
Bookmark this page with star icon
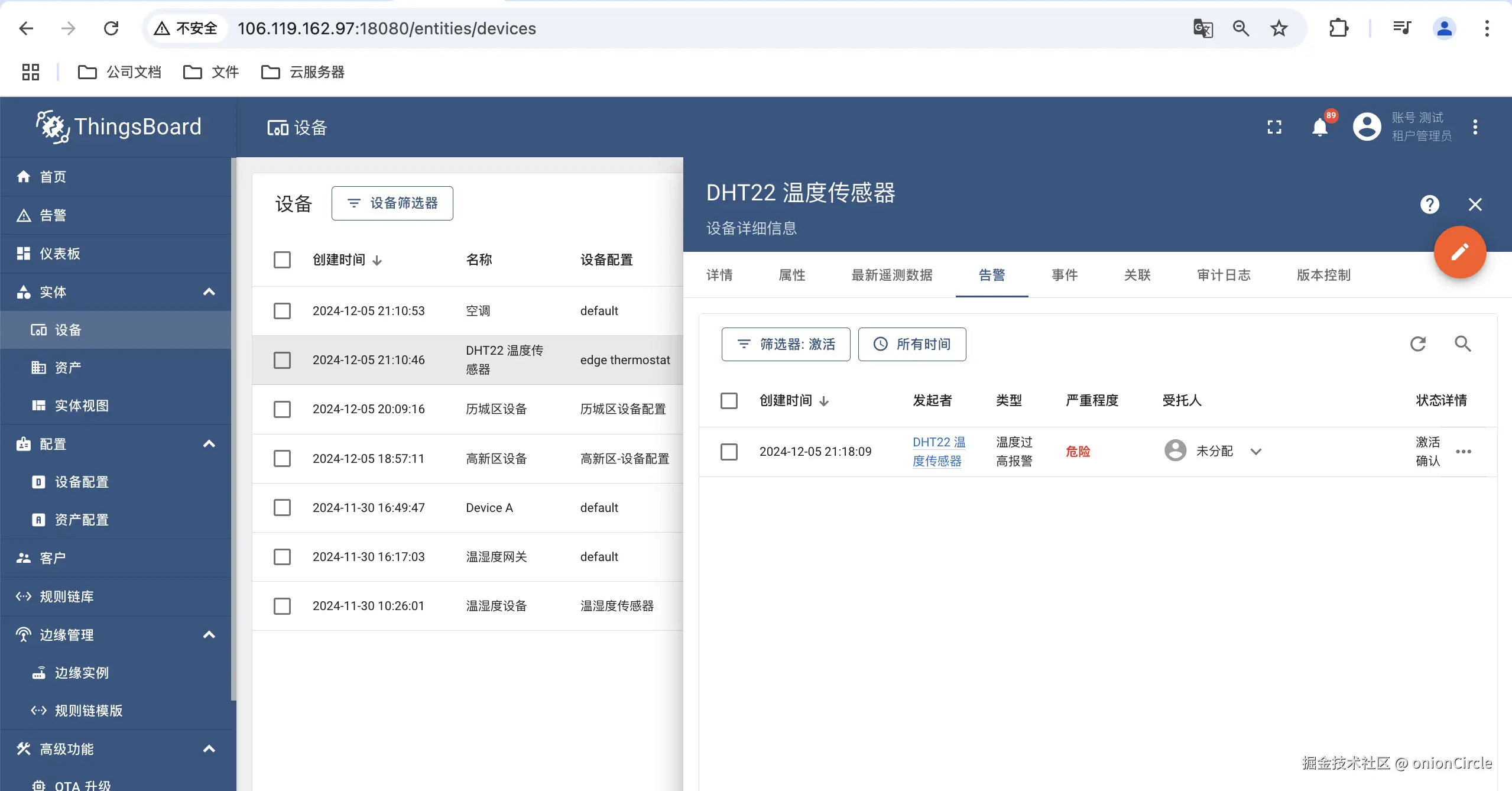point(1279,28)
